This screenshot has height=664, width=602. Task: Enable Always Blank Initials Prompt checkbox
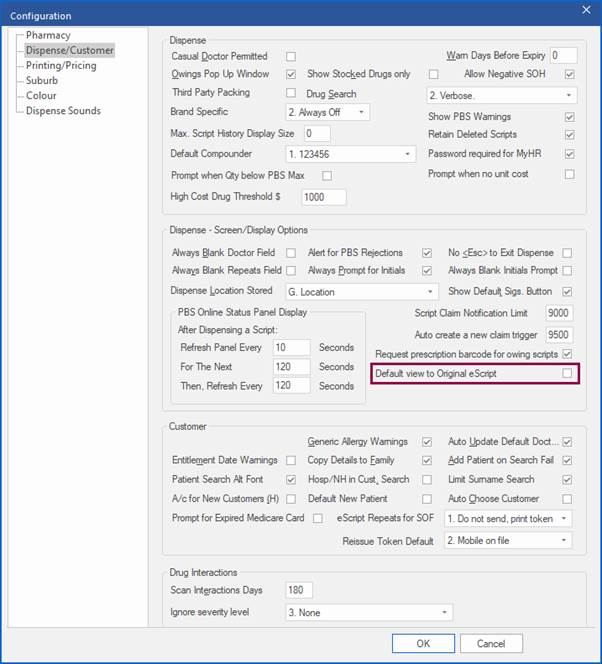567,270
